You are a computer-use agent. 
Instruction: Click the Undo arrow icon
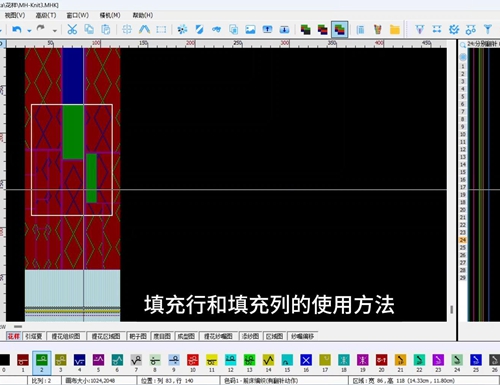(x=17, y=30)
